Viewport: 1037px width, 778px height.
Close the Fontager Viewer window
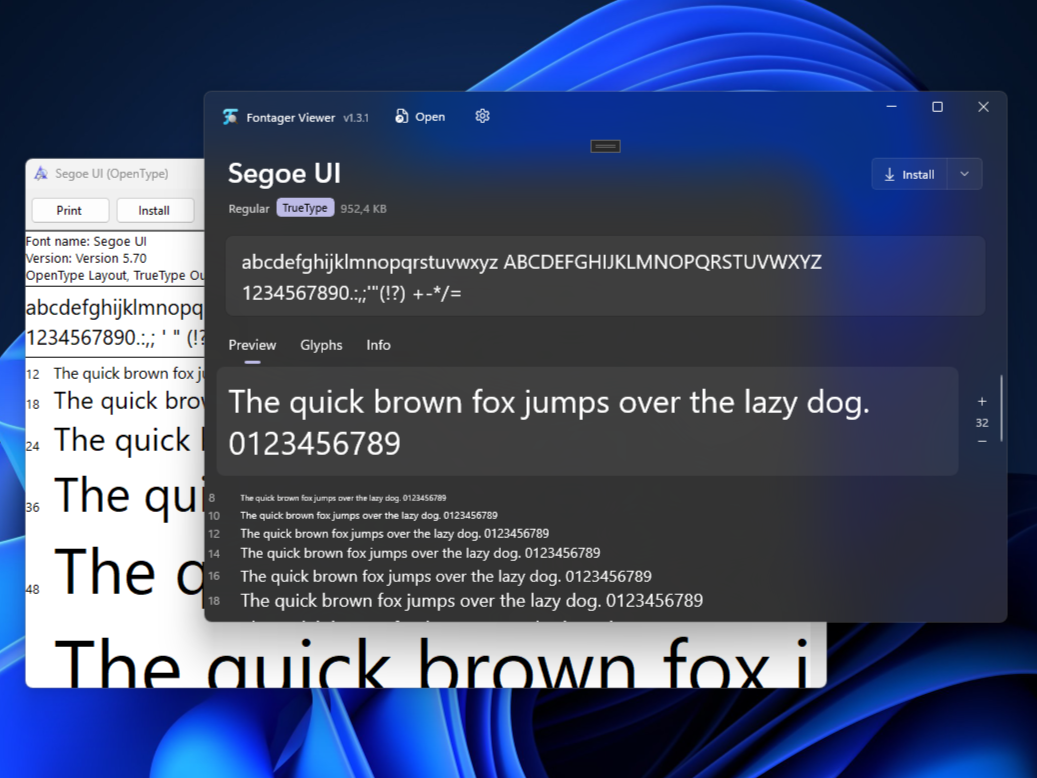[x=983, y=107]
